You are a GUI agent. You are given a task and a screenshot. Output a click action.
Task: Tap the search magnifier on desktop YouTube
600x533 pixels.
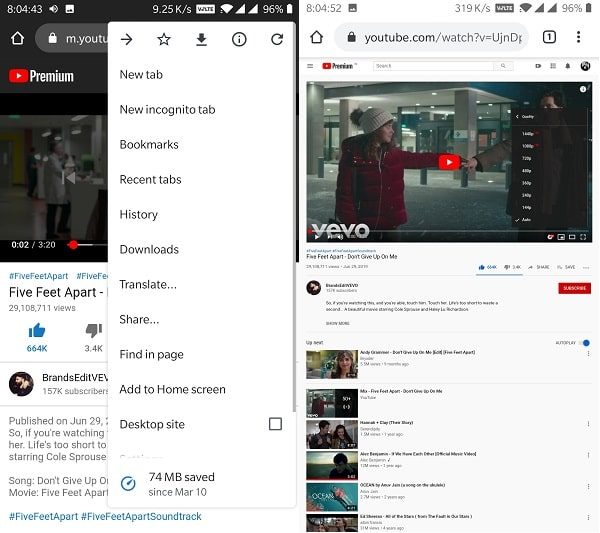pos(503,66)
